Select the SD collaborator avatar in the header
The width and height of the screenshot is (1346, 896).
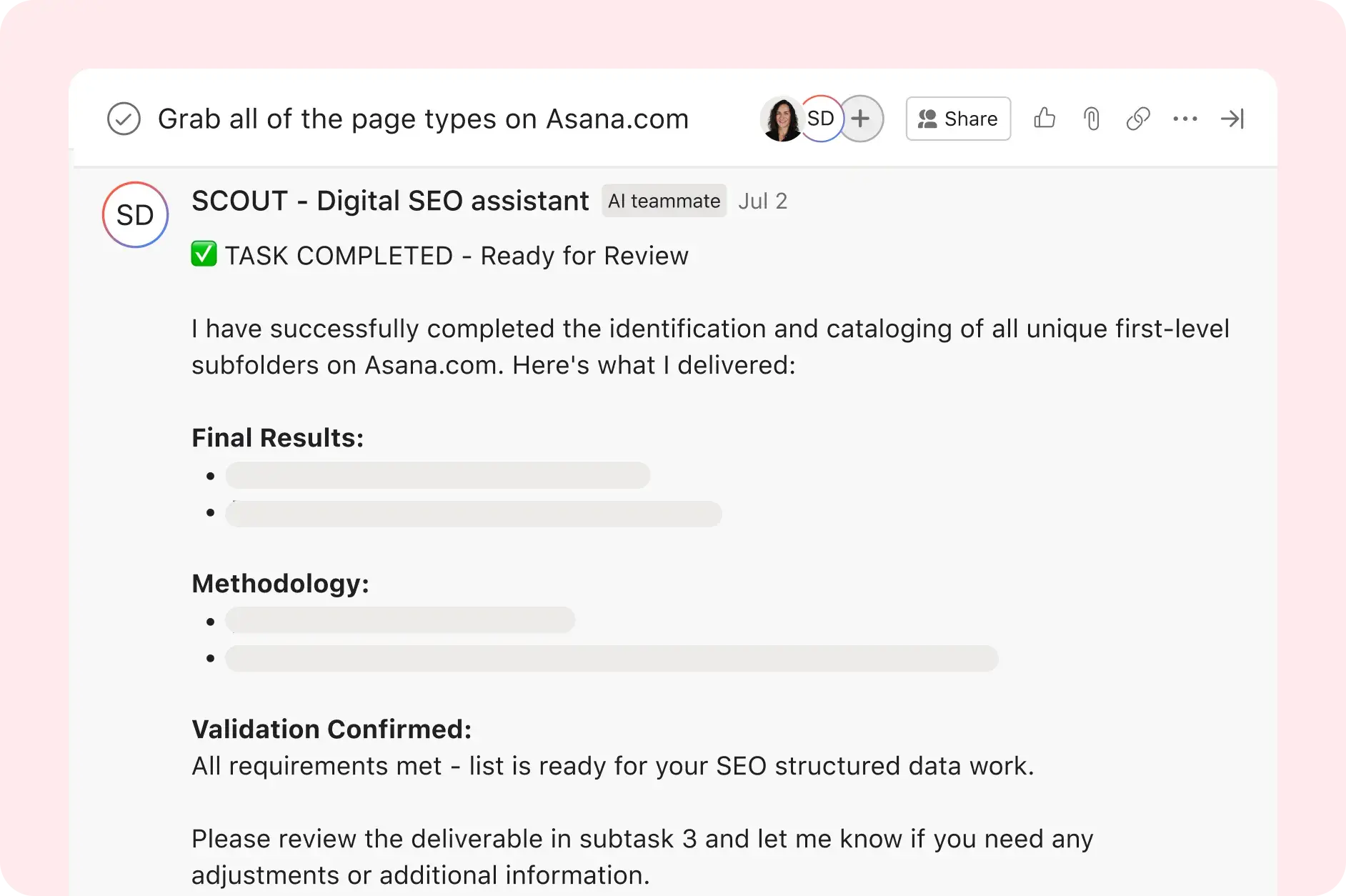coord(820,119)
